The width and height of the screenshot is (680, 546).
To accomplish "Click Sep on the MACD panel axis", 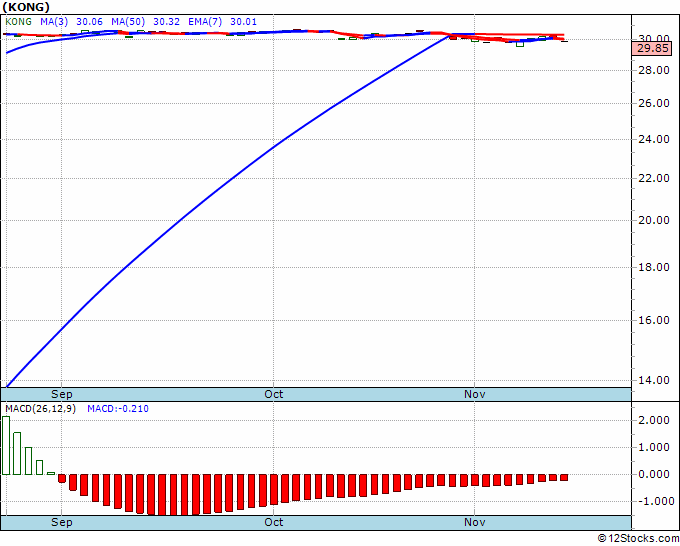I will [62, 522].
